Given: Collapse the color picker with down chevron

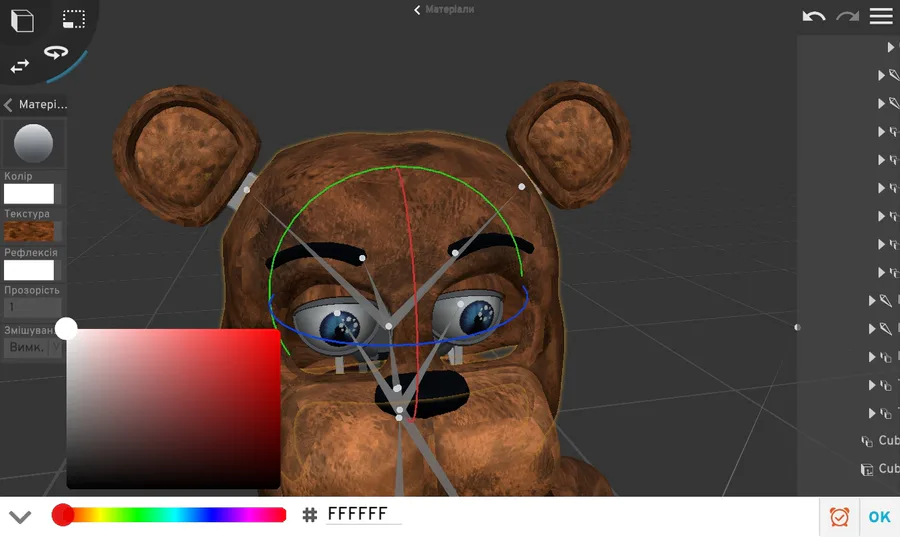Looking at the screenshot, I should point(20,517).
